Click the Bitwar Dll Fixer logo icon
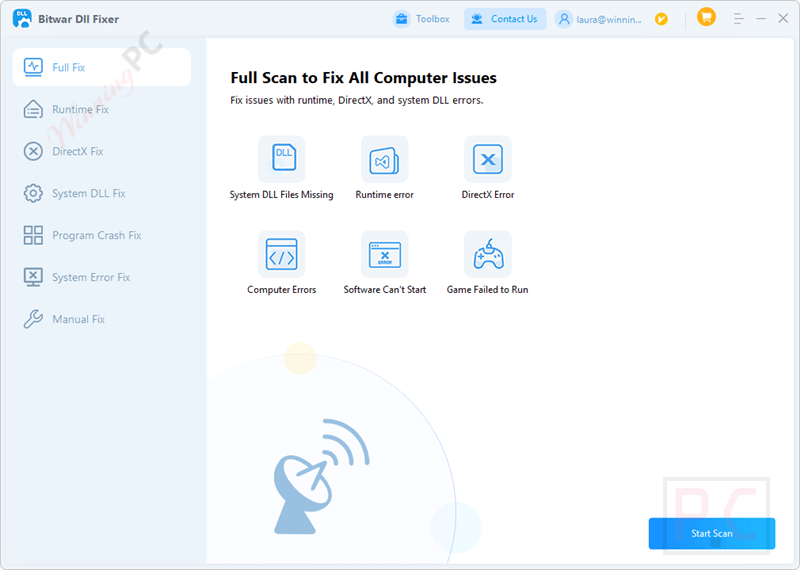The height and width of the screenshot is (570, 800). pyautogui.click(x=22, y=19)
